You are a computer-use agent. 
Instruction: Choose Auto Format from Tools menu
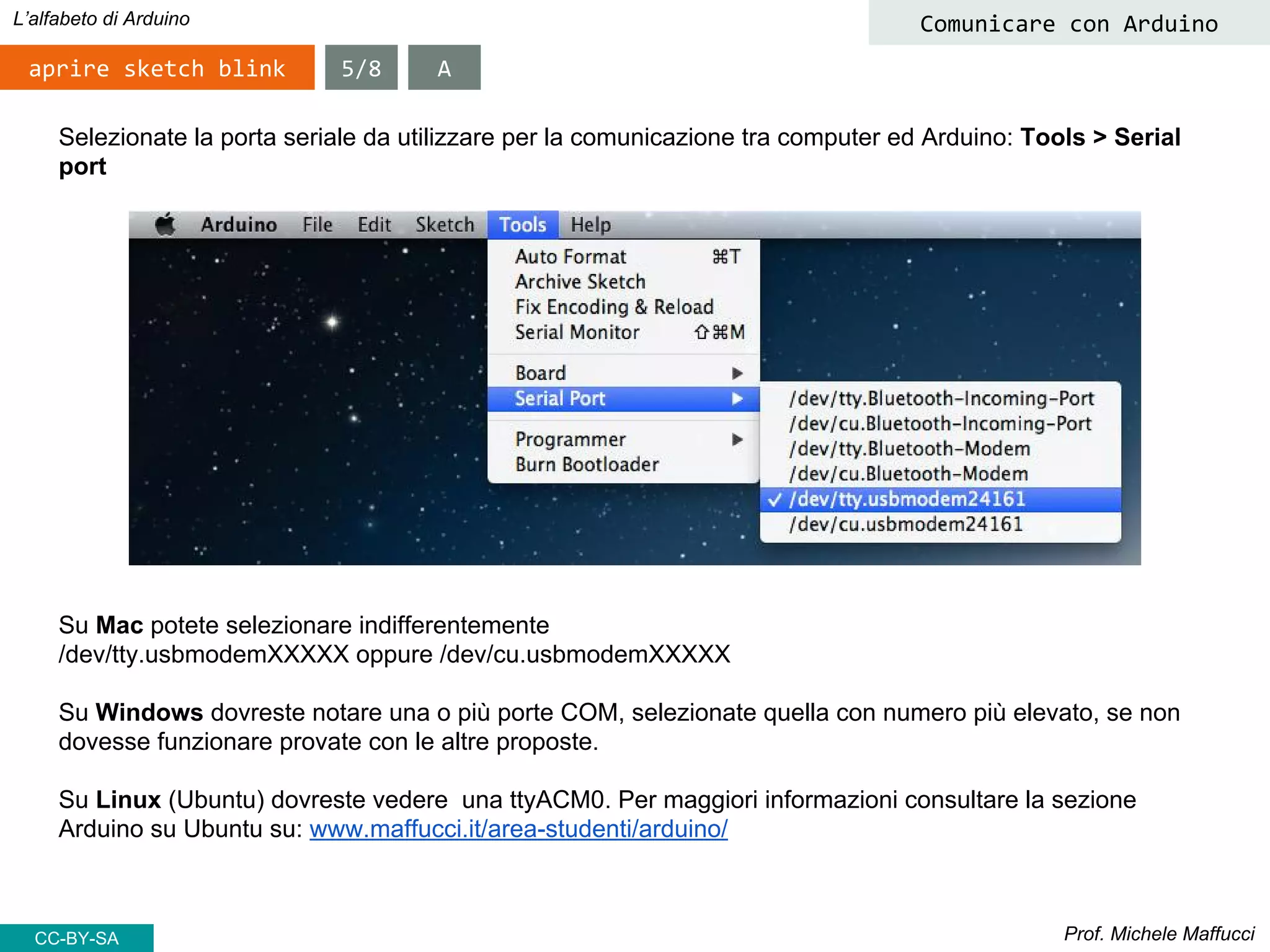pyautogui.click(x=624, y=257)
